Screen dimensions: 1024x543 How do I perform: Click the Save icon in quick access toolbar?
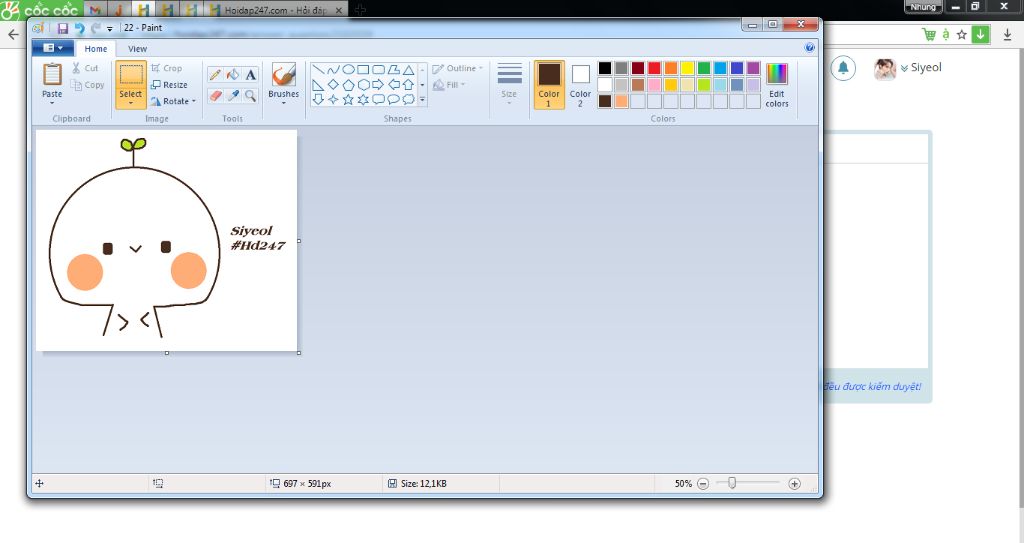coord(63,28)
